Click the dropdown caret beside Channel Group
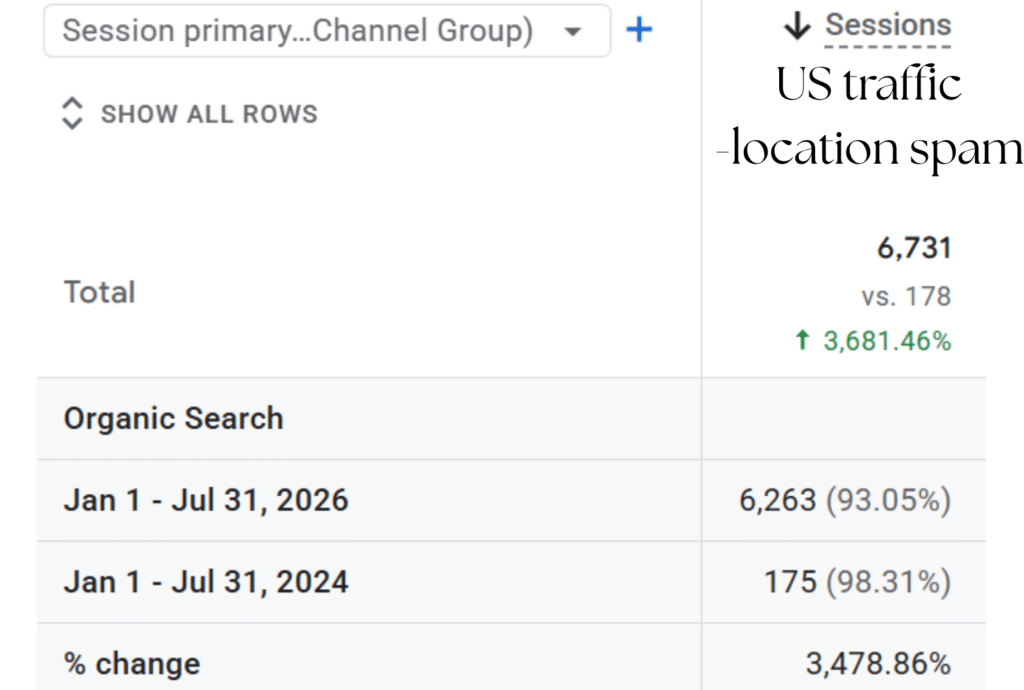 coord(573,31)
